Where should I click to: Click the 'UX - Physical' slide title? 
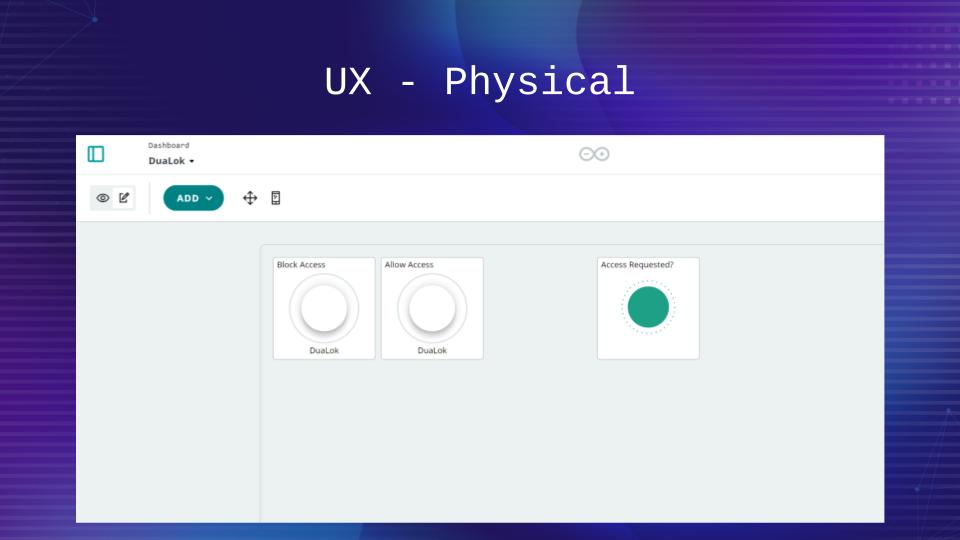pos(479,82)
